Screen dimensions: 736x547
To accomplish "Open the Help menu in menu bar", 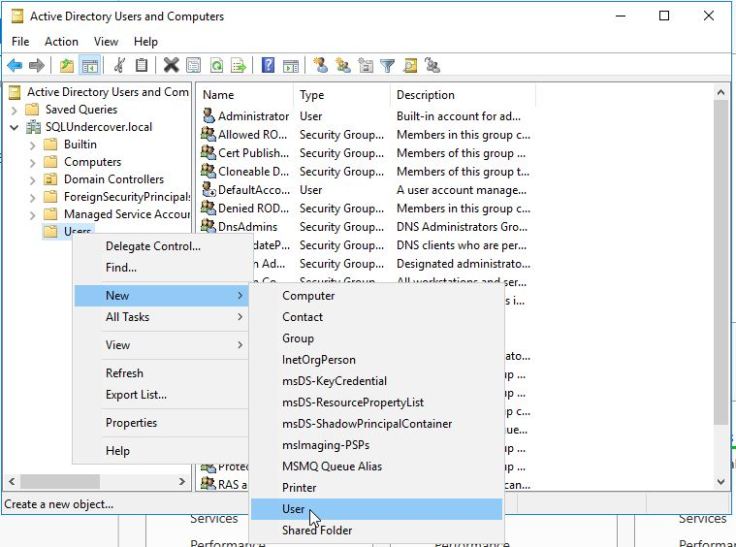I will (146, 41).
